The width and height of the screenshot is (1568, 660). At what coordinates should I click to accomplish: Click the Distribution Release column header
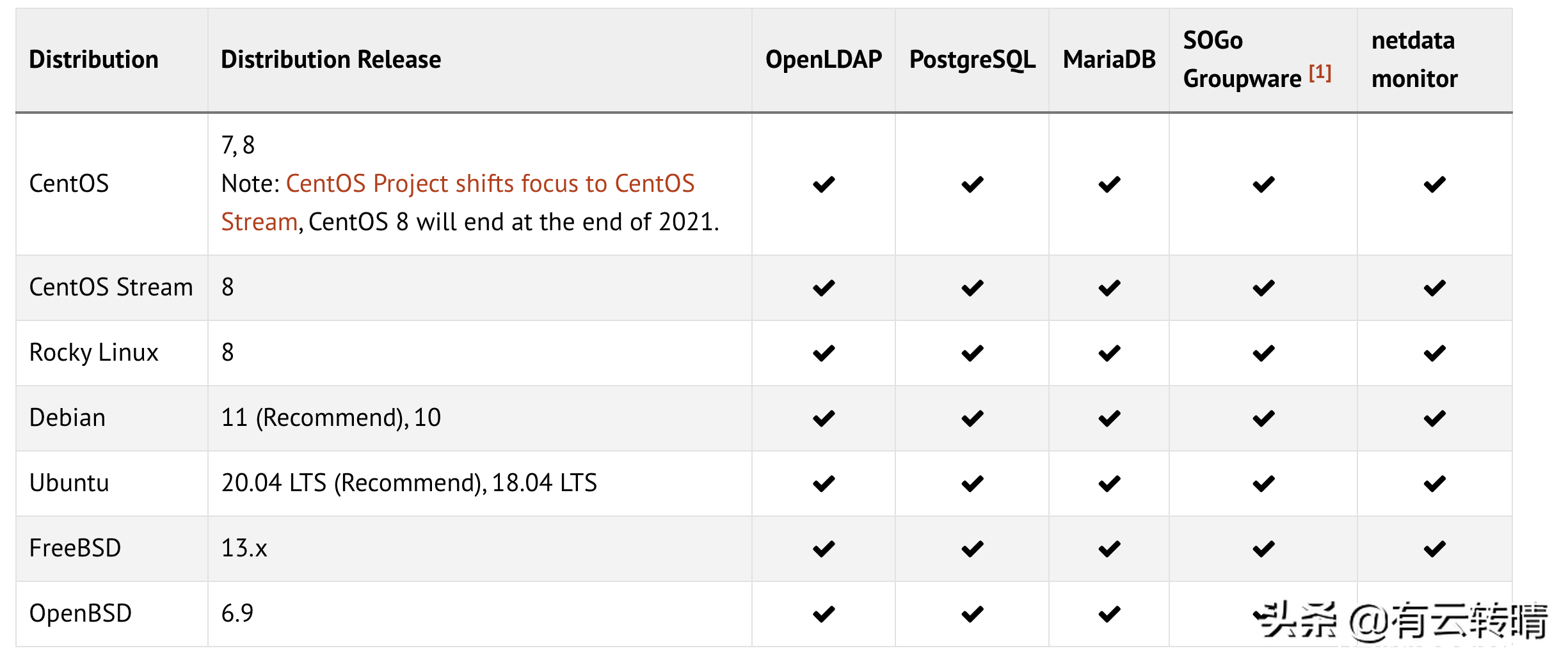(x=331, y=60)
